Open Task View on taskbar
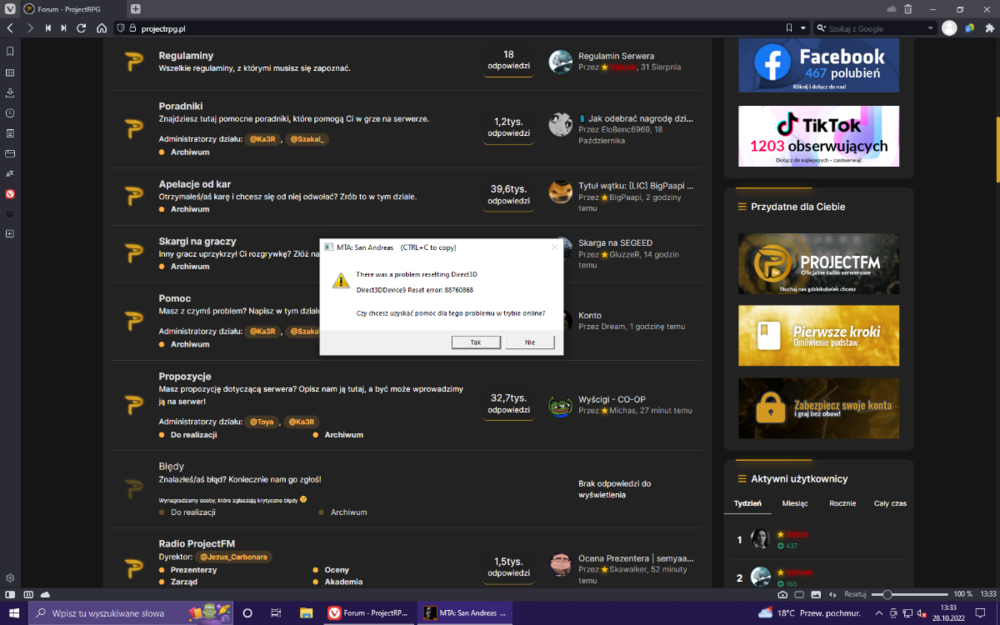Screen dimensions: 1000x625 pyautogui.click(x=276, y=613)
